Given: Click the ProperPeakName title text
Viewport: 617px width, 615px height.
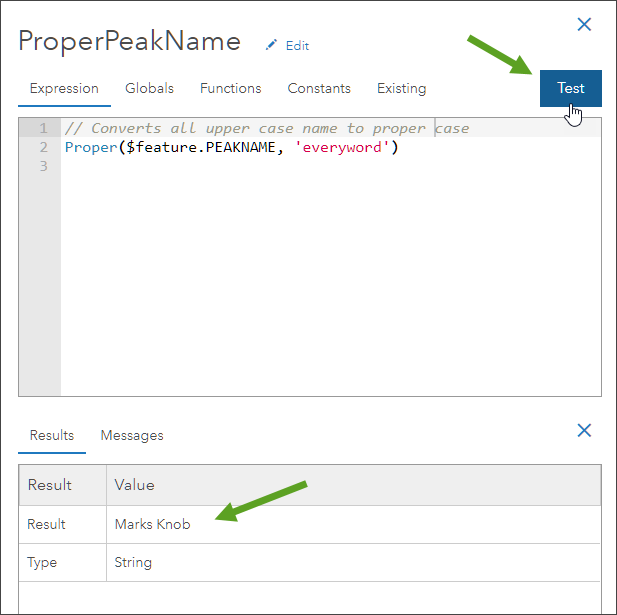Looking at the screenshot, I should [x=129, y=41].
